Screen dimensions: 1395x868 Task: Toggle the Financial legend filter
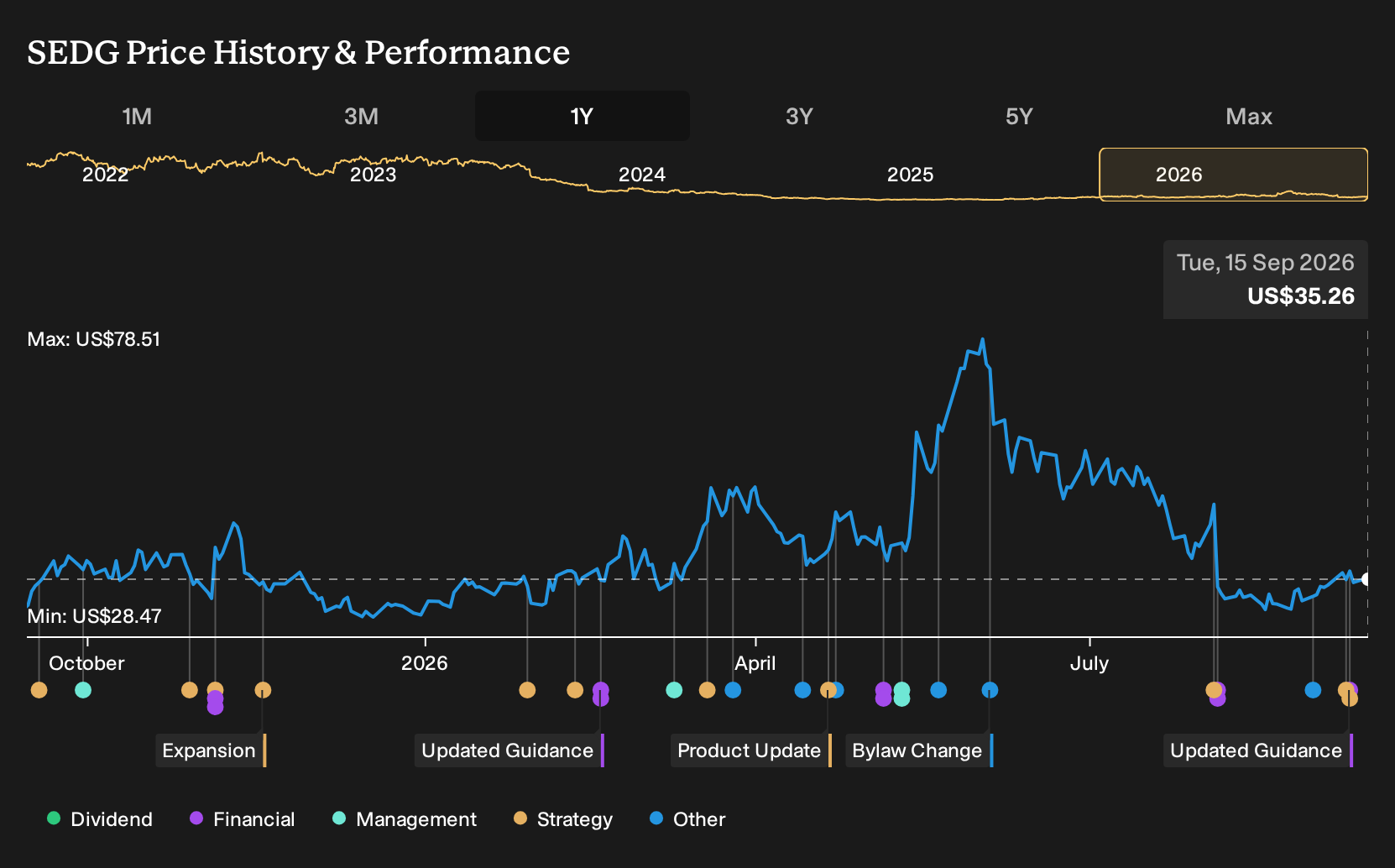pos(243,819)
